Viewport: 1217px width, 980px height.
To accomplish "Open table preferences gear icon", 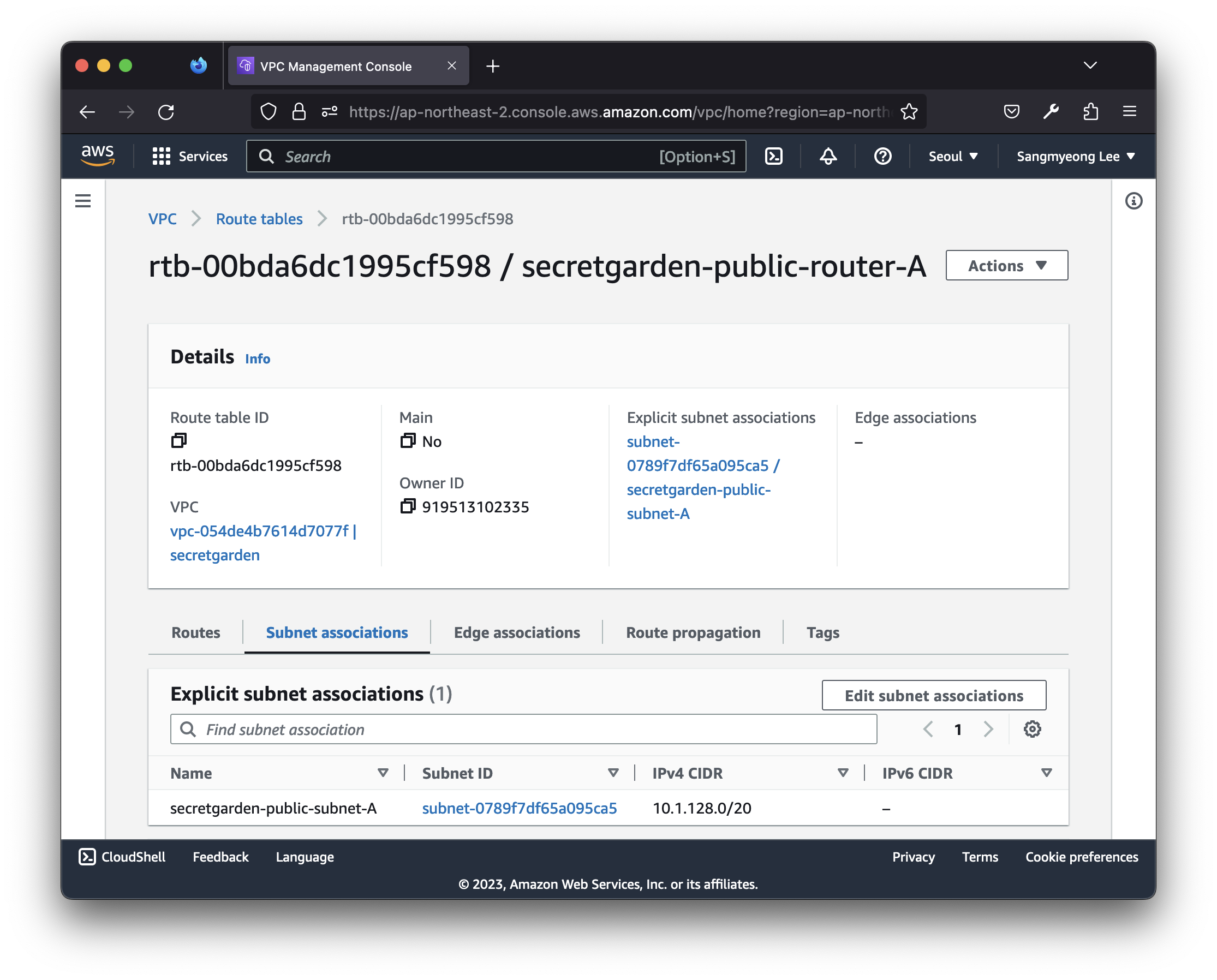I will pyautogui.click(x=1032, y=730).
